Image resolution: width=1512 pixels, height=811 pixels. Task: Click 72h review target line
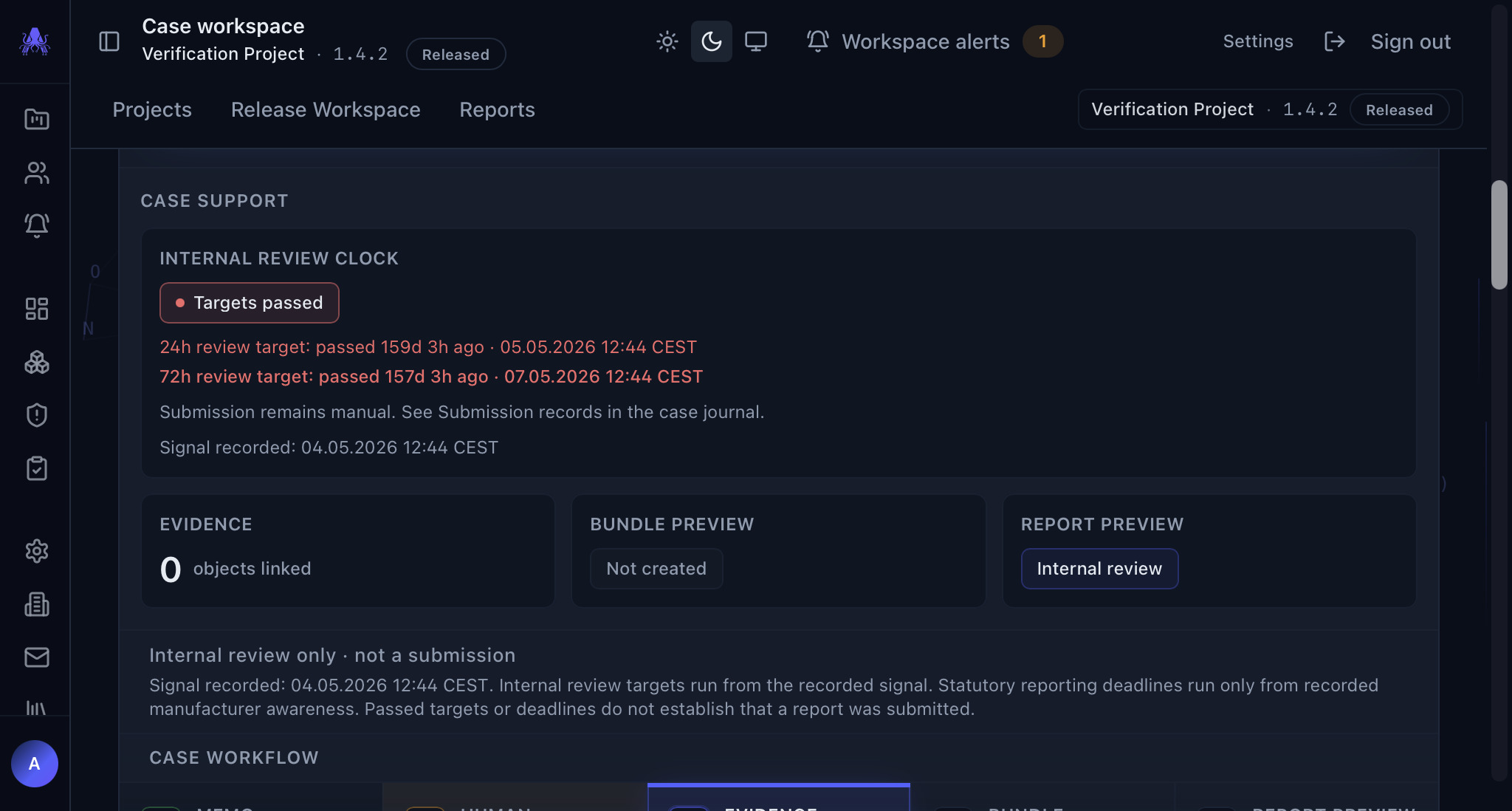point(431,377)
